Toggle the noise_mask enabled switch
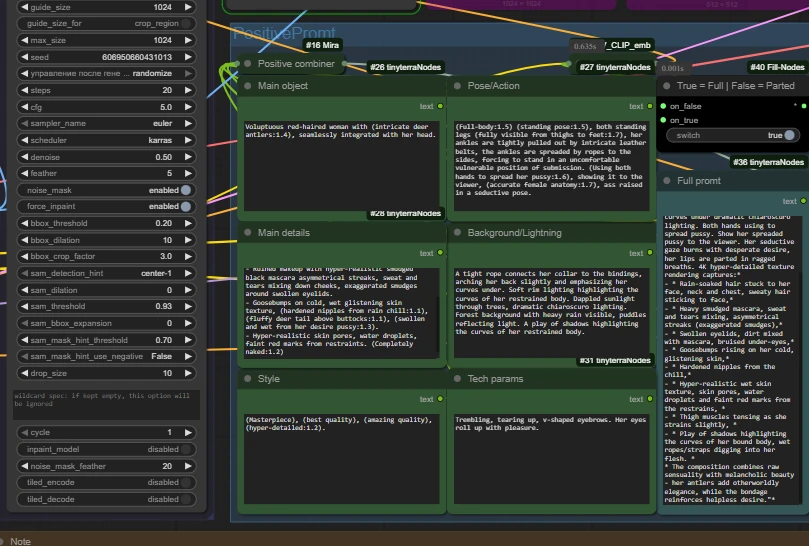Image resolution: width=809 pixels, height=546 pixels. (x=186, y=190)
